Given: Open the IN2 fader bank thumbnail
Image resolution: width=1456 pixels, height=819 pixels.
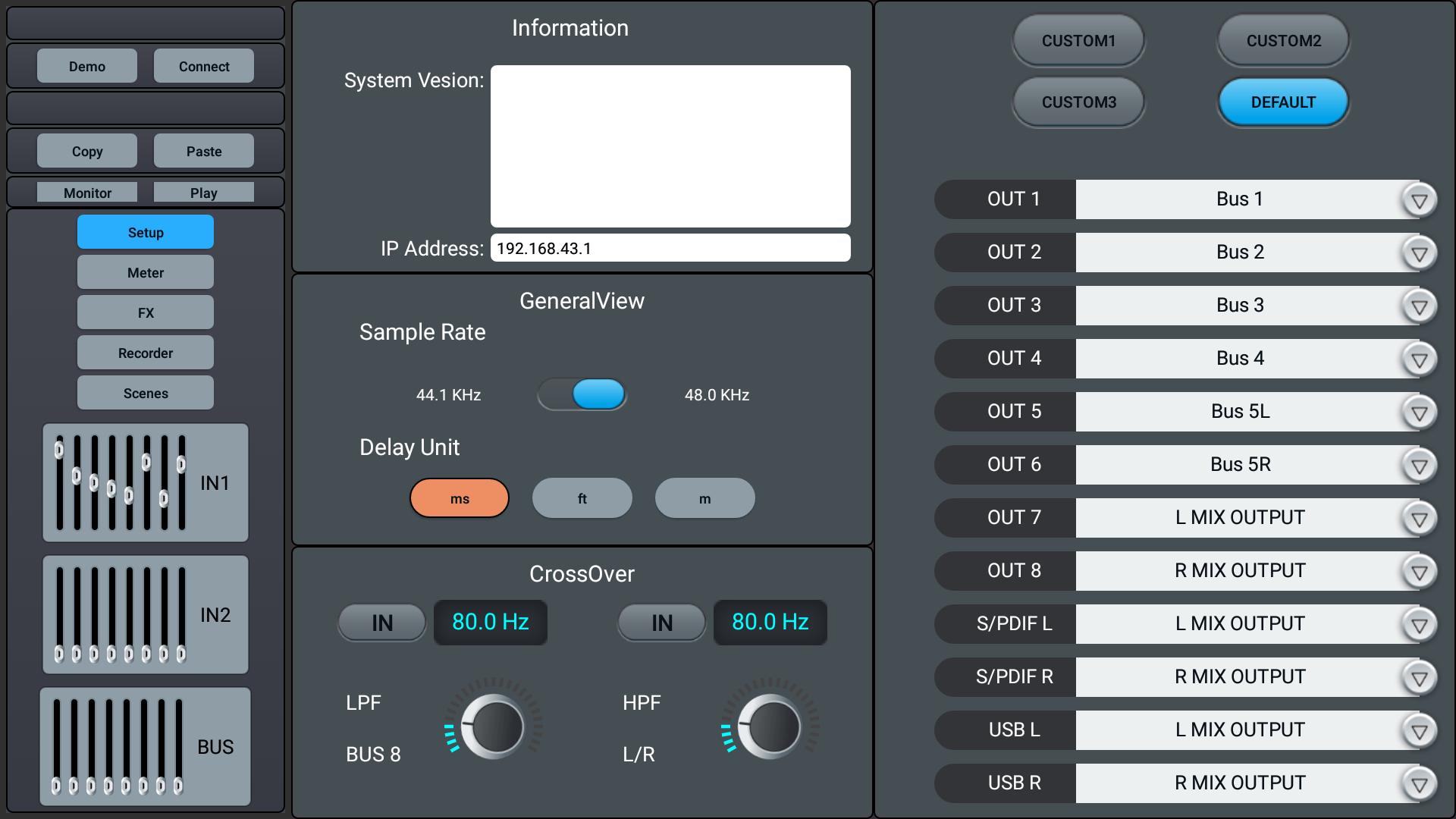Looking at the screenshot, I should [146, 615].
